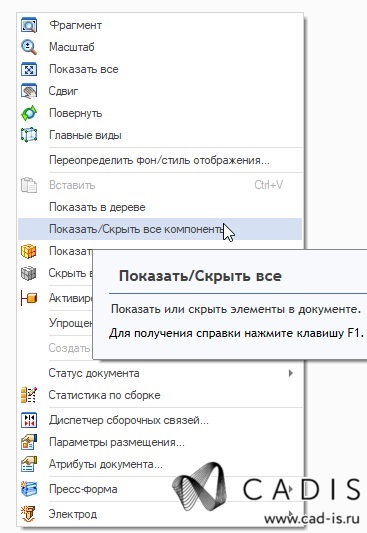
Task: Open Переопределить фон/стиль отображения dialog
Action: click(160, 160)
